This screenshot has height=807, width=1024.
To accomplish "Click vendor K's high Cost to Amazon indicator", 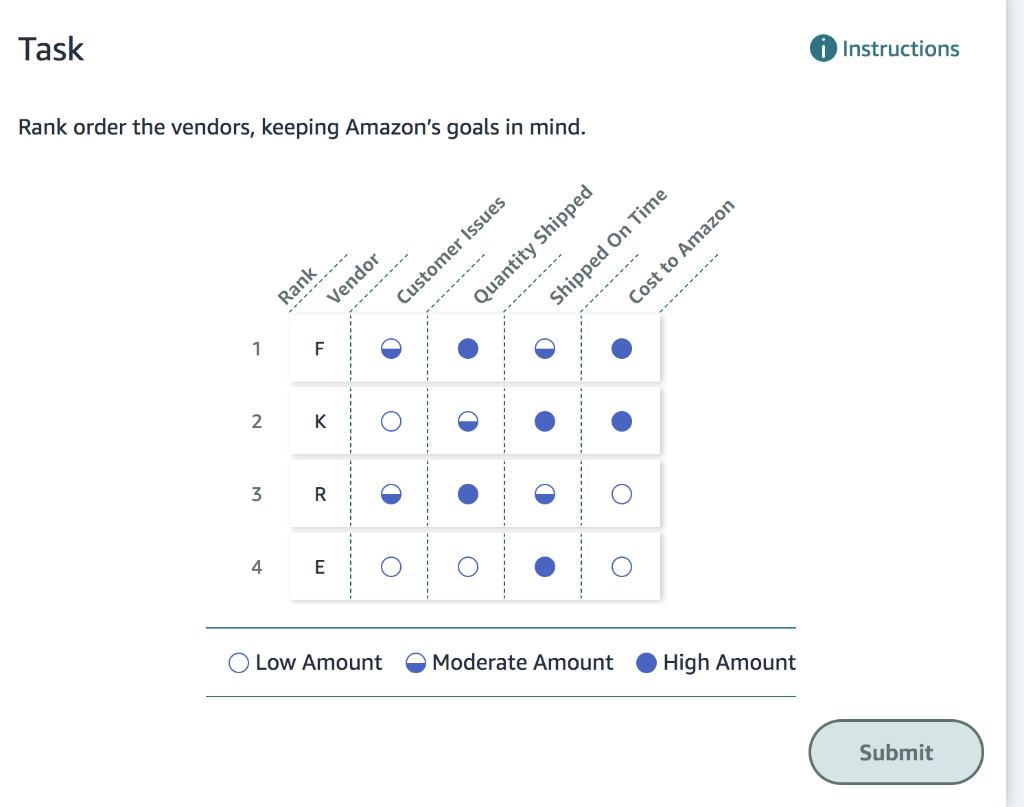I will (x=621, y=421).
